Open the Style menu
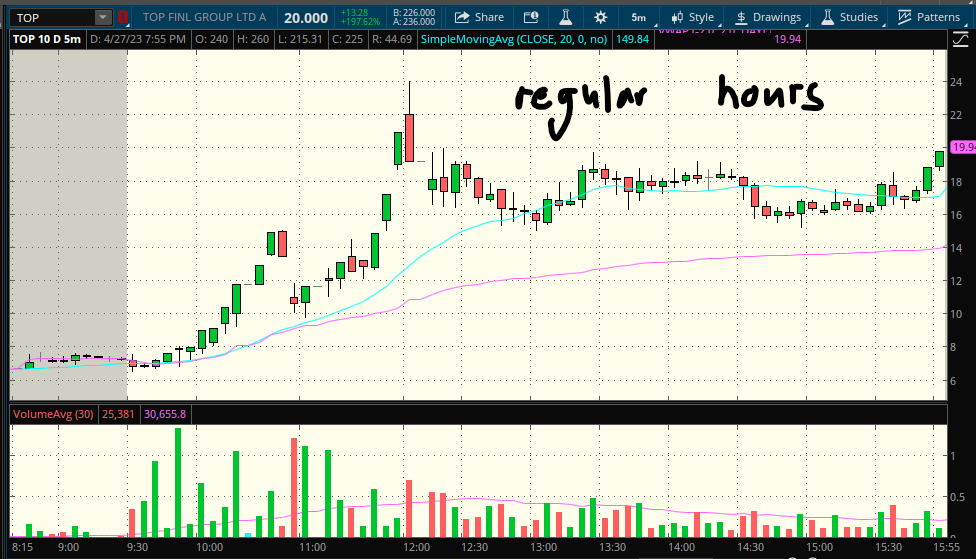The width and height of the screenshot is (976, 559). pyautogui.click(x=693, y=17)
